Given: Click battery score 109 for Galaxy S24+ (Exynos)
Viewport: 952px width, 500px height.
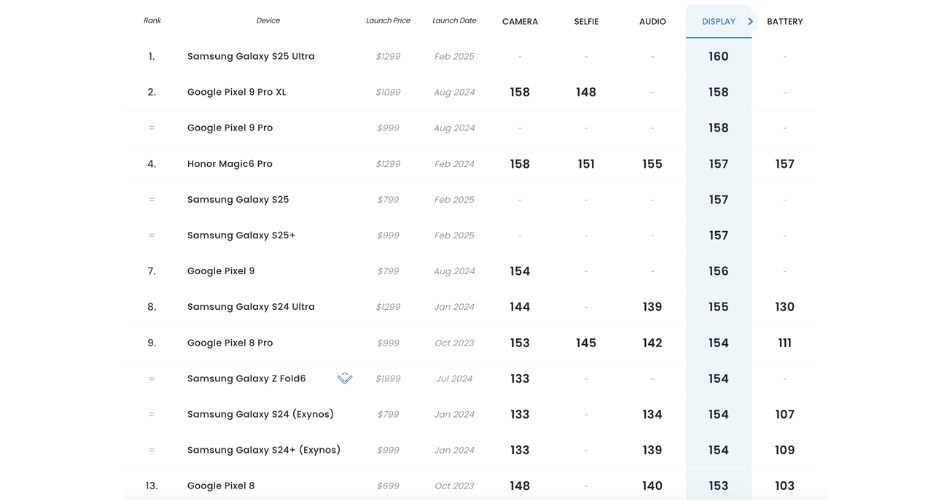Looking at the screenshot, I should pos(784,450).
